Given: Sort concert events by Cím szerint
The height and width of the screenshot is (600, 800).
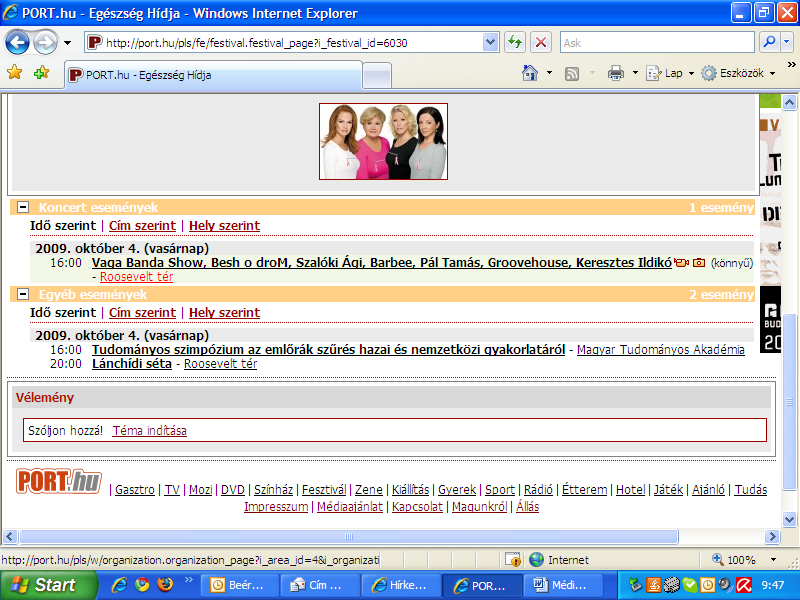Looking at the screenshot, I should (142, 226).
